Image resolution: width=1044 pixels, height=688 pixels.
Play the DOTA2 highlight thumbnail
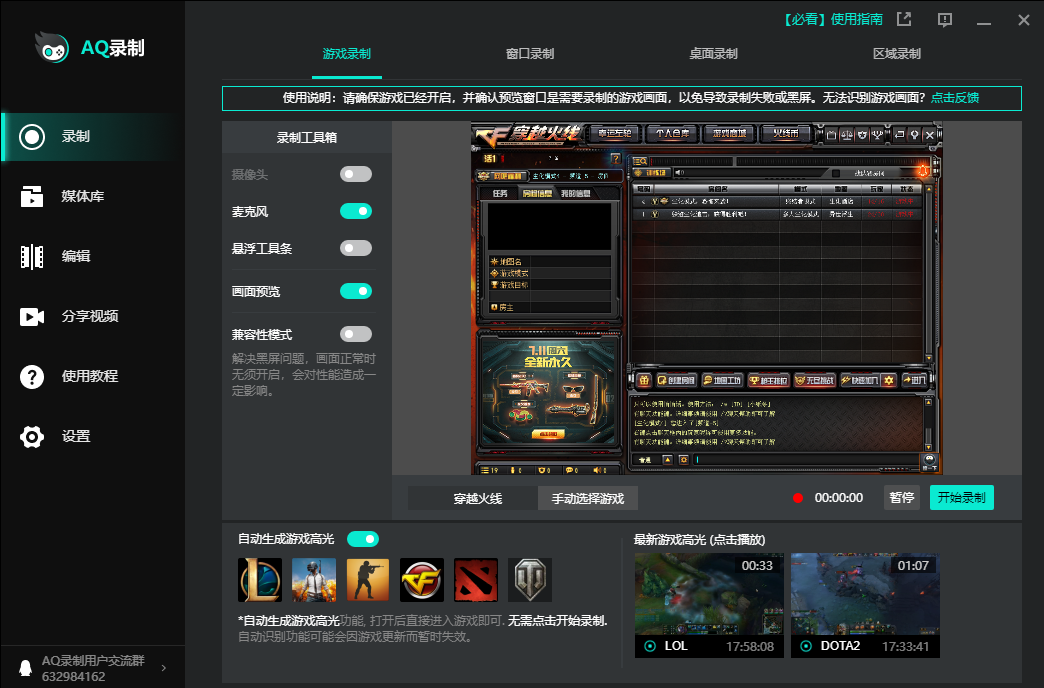[866, 605]
